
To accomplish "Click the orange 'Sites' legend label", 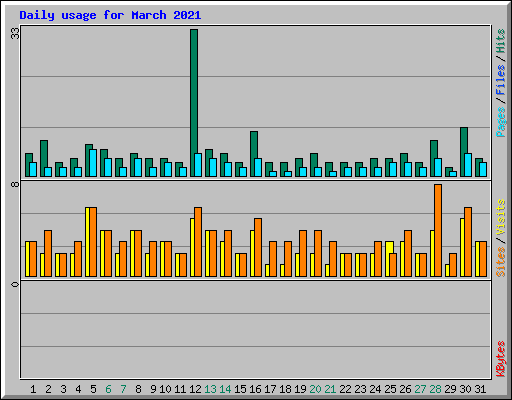I will coord(500,262).
